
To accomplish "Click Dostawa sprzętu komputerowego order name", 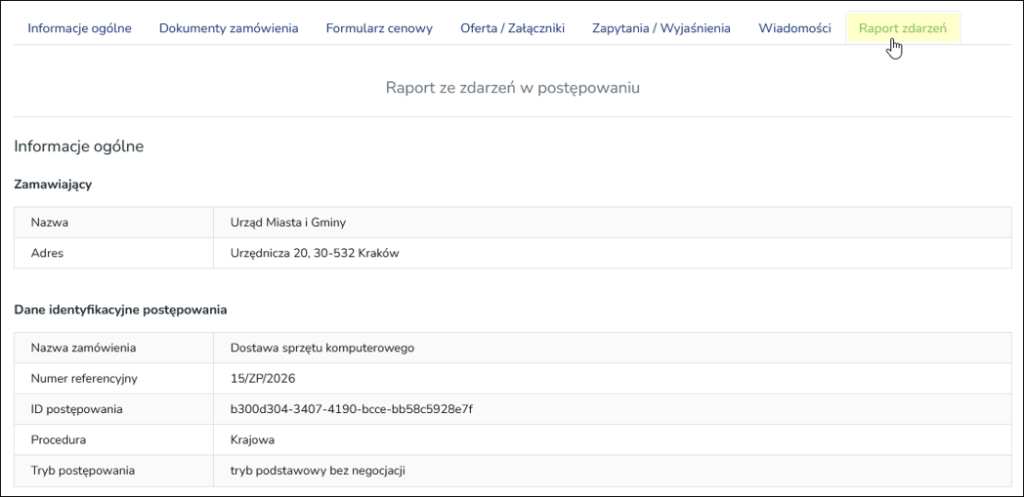I will [322, 348].
